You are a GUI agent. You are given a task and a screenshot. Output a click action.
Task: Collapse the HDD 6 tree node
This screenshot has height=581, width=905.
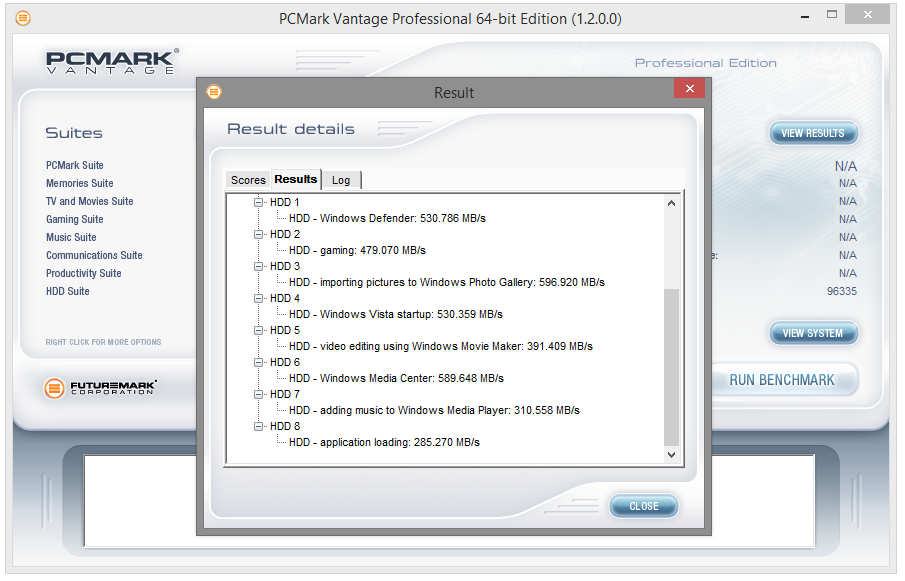click(259, 362)
